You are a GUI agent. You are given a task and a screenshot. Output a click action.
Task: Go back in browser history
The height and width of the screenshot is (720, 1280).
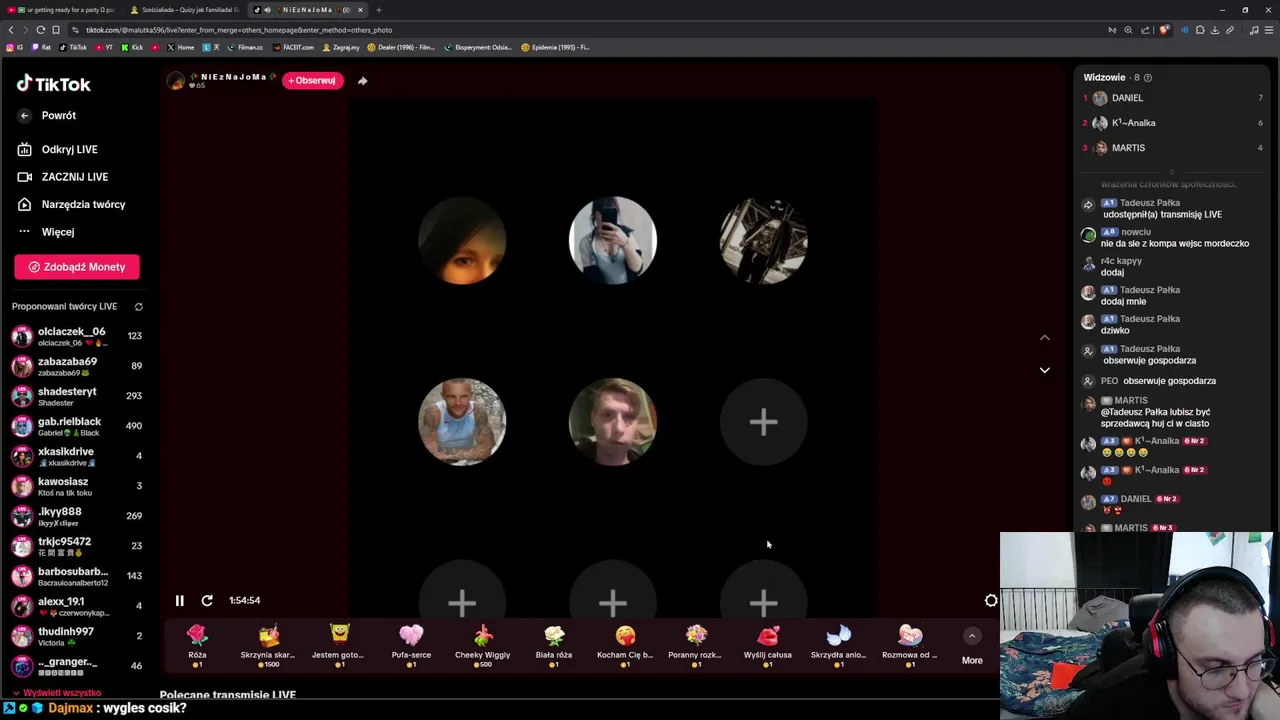pyautogui.click(x=11, y=30)
